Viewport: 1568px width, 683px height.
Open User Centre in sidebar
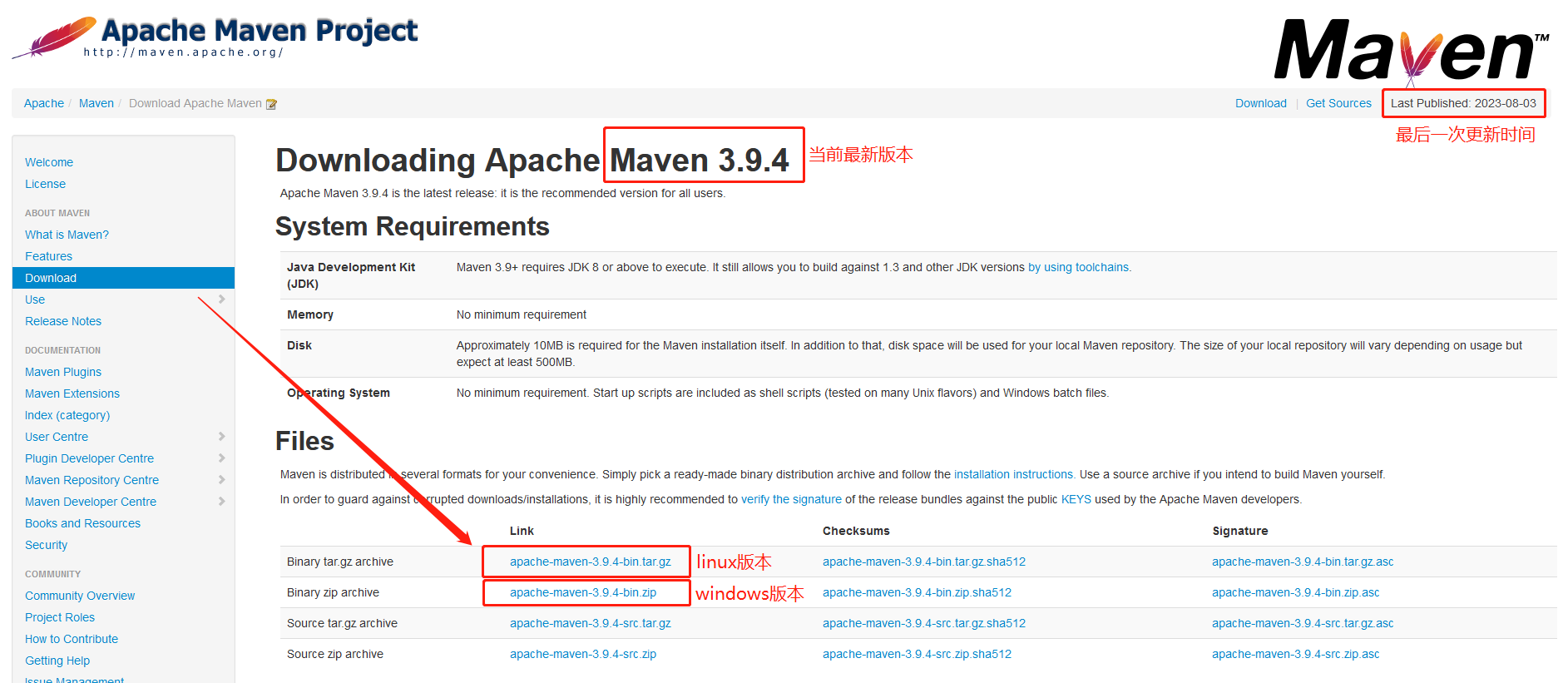(57, 437)
